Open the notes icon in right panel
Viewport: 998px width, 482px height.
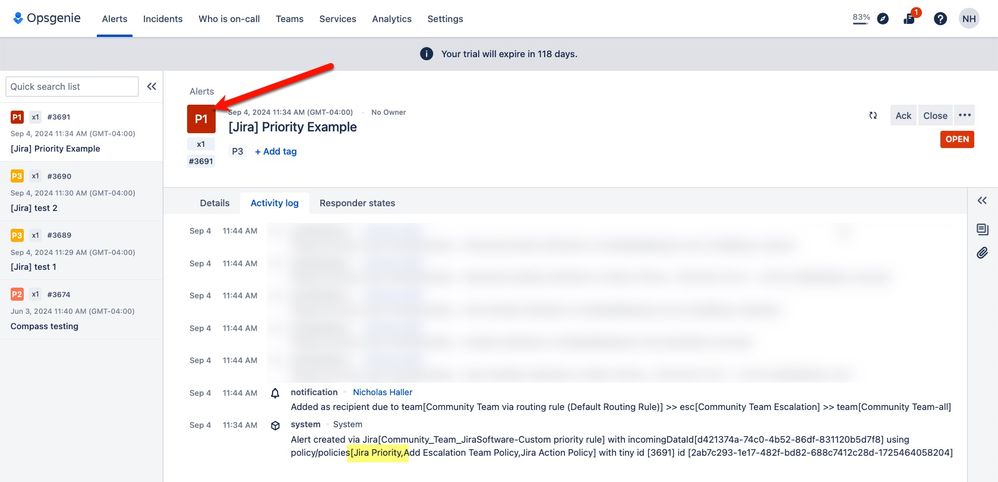click(x=982, y=229)
